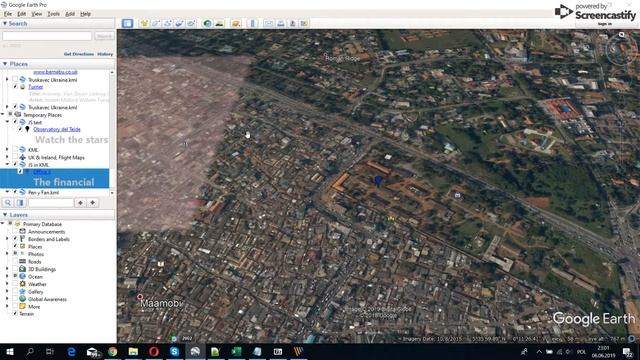Collapse the Primary Database tree node
The width and height of the screenshot is (640, 360).
coord(3,224)
